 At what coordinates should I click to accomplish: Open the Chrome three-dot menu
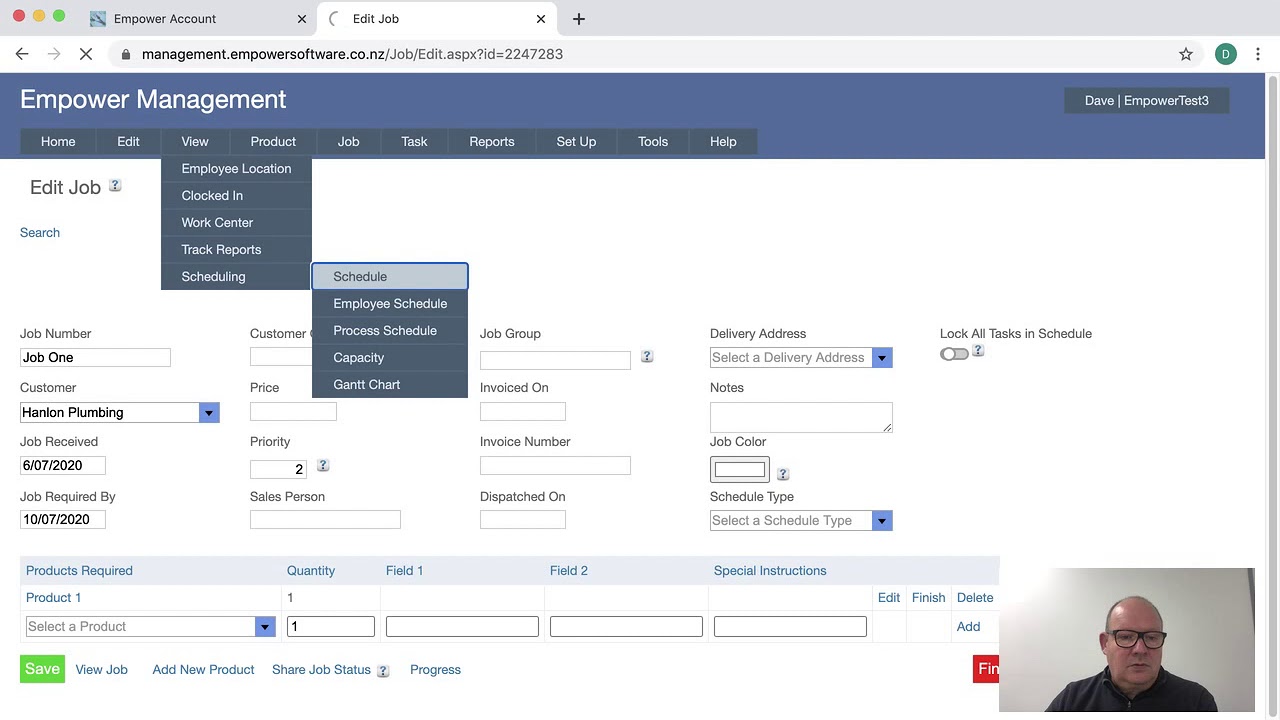1258,54
